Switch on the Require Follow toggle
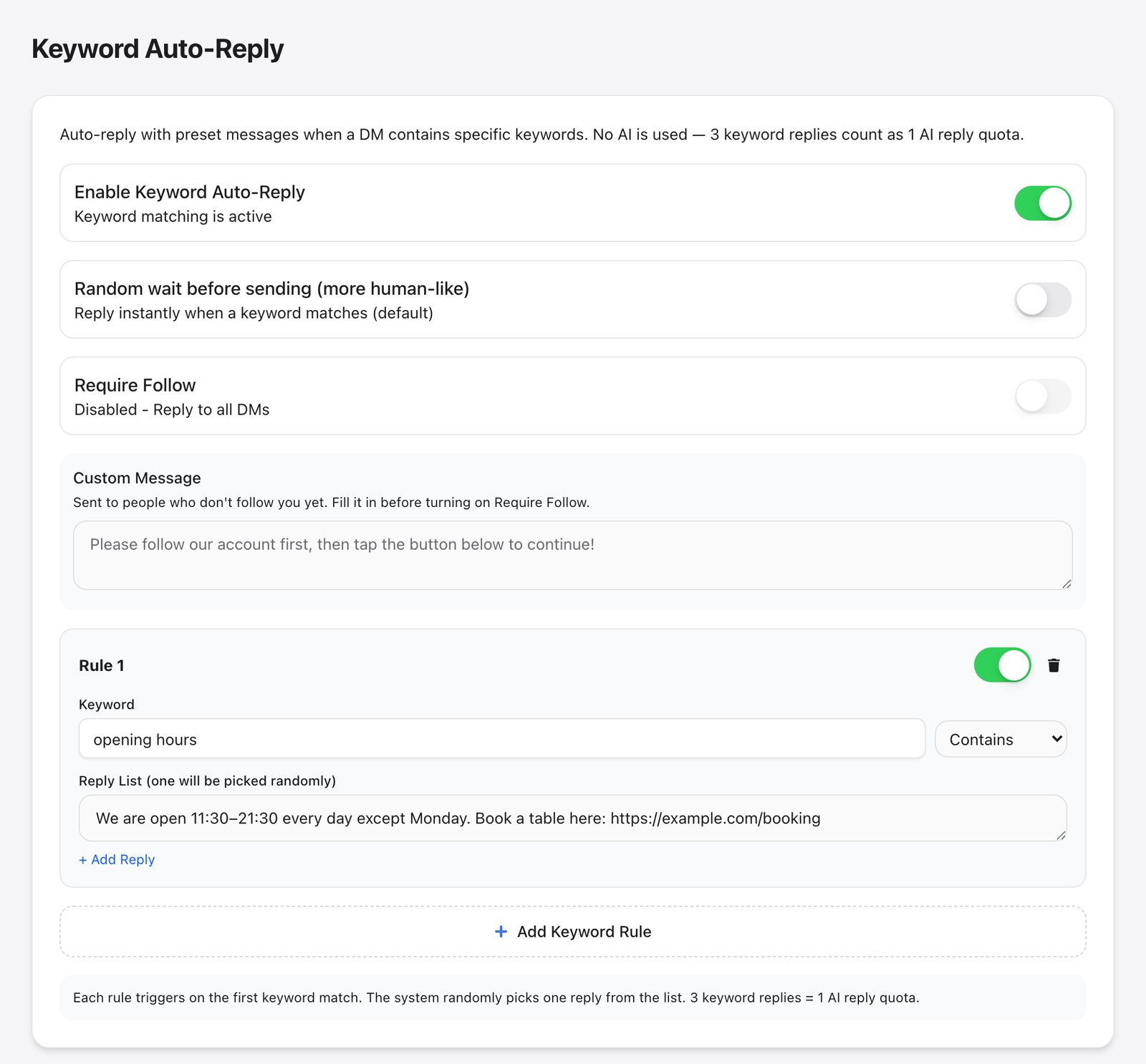The width and height of the screenshot is (1146, 1064). click(1043, 396)
